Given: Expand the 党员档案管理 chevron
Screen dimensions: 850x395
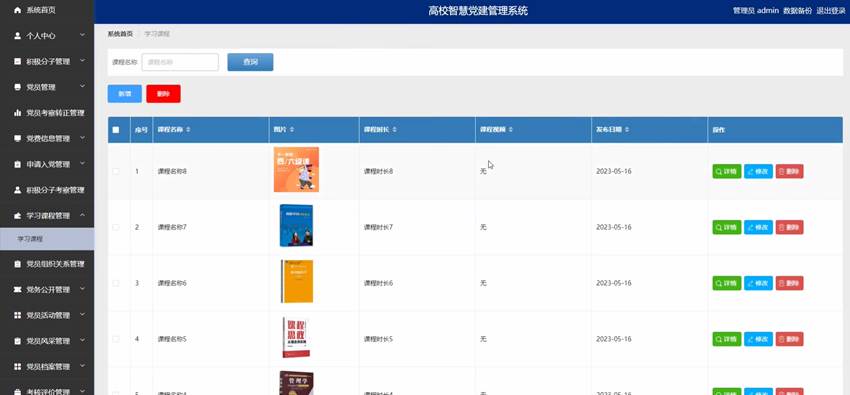Looking at the screenshot, I should click(x=82, y=366).
